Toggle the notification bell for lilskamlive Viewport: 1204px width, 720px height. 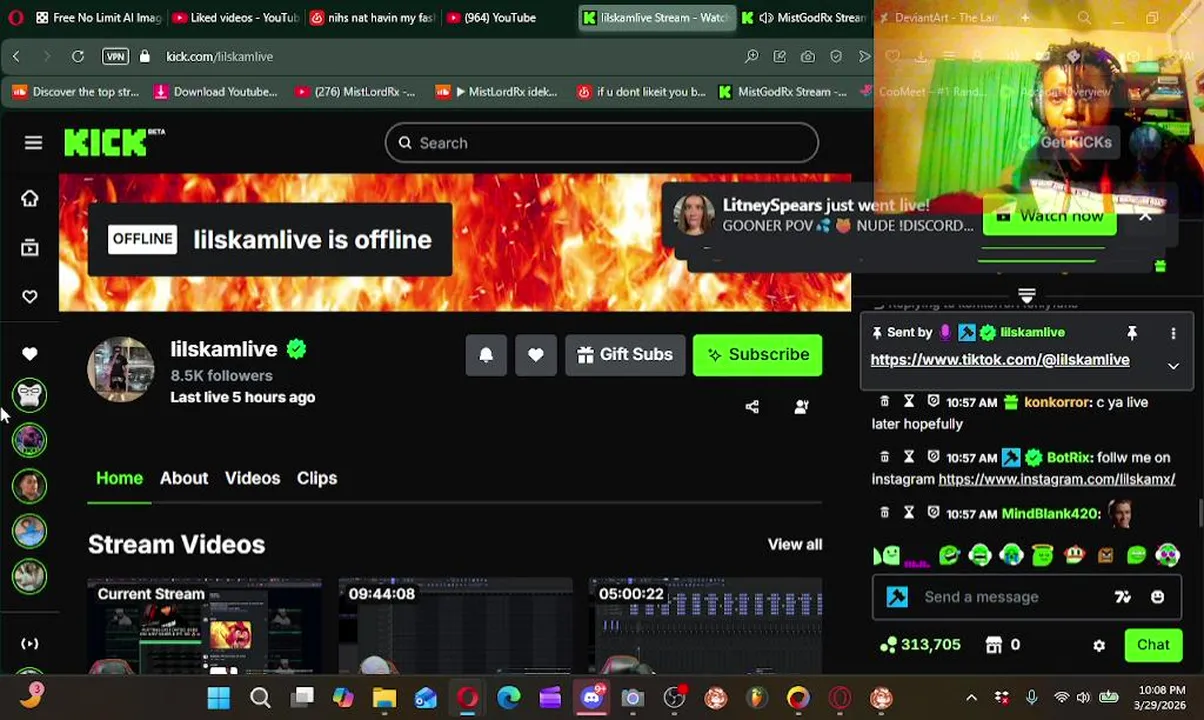(486, 354)
